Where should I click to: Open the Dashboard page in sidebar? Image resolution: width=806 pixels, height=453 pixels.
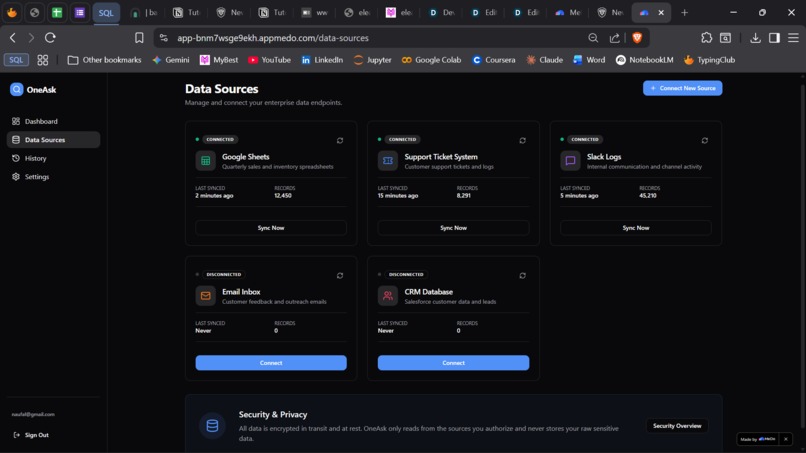53,121
